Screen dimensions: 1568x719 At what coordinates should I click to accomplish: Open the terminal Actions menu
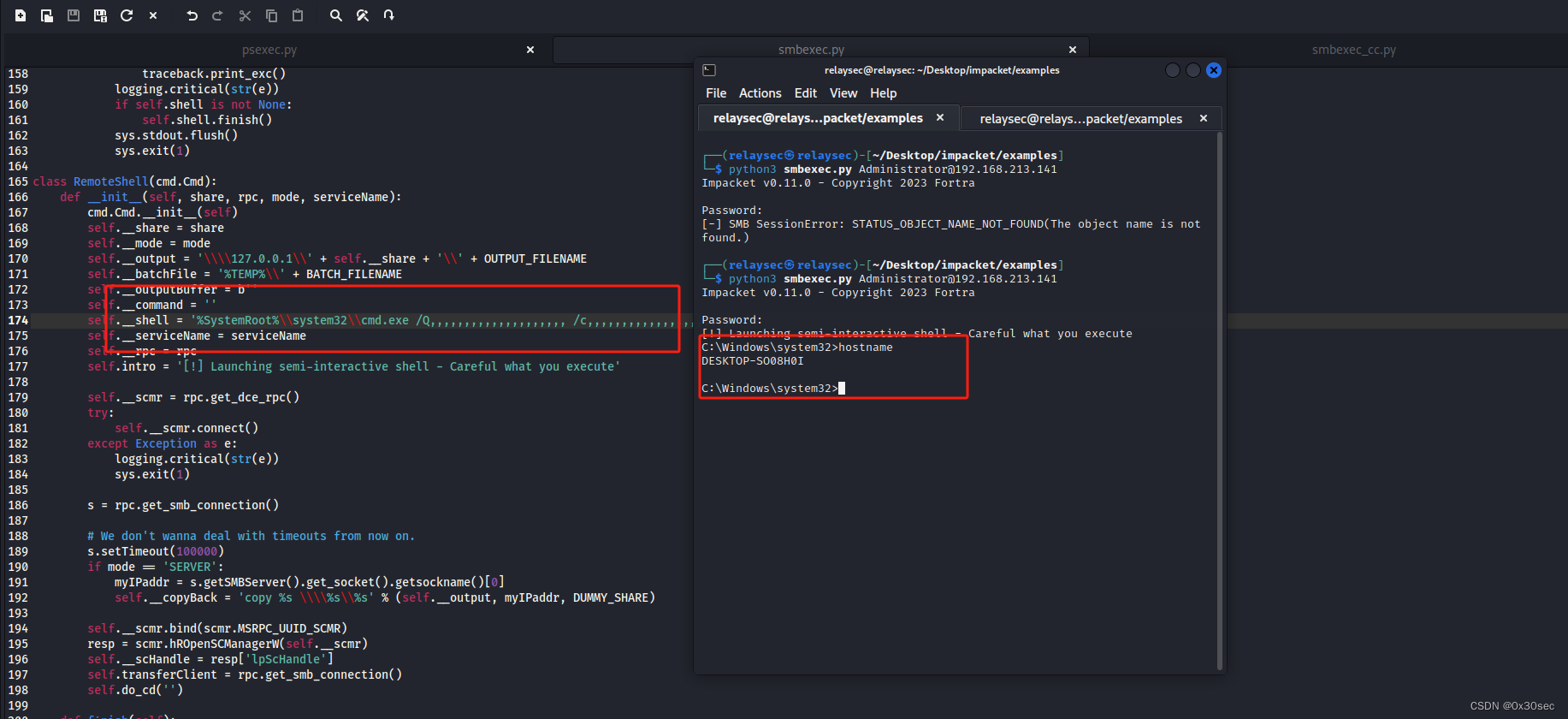pyautogui.click(x=760, y=93)
